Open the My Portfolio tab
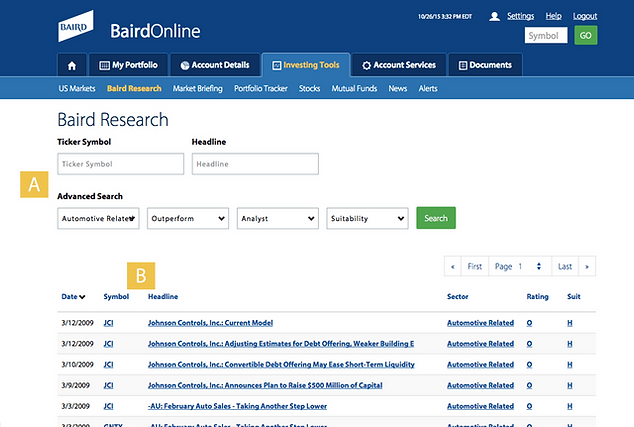The height and width of the screenshot is (427, 634). click(x=128, y=65)
